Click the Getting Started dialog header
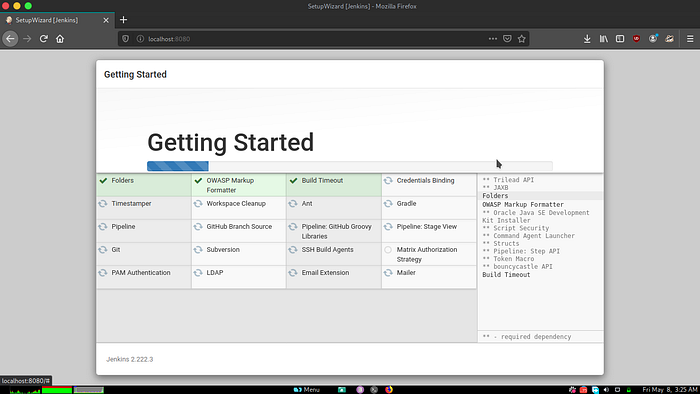Viewport: 700px width, 394px height. point(135,75)
